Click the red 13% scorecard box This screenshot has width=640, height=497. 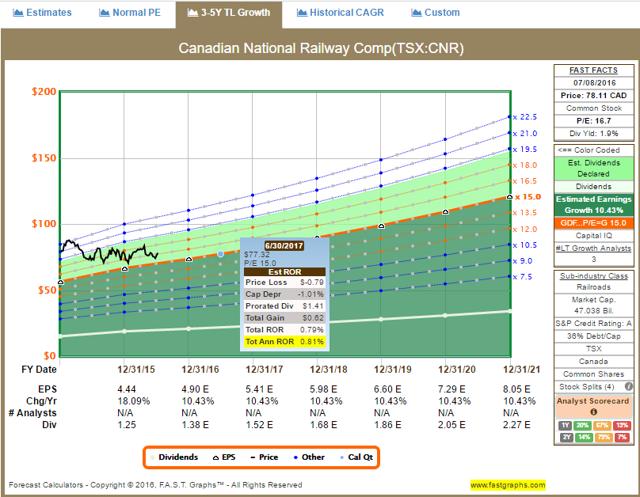[x=622, y=425]
